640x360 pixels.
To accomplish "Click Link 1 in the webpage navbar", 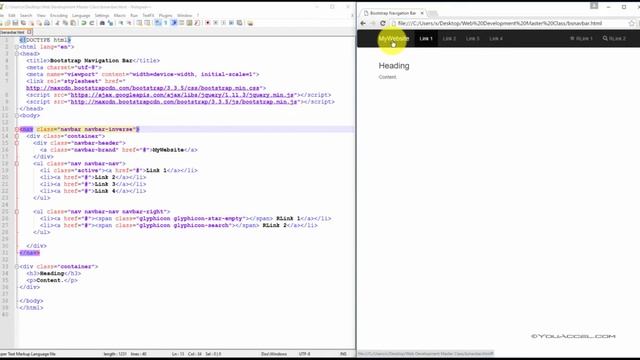I will pos(426,38).
